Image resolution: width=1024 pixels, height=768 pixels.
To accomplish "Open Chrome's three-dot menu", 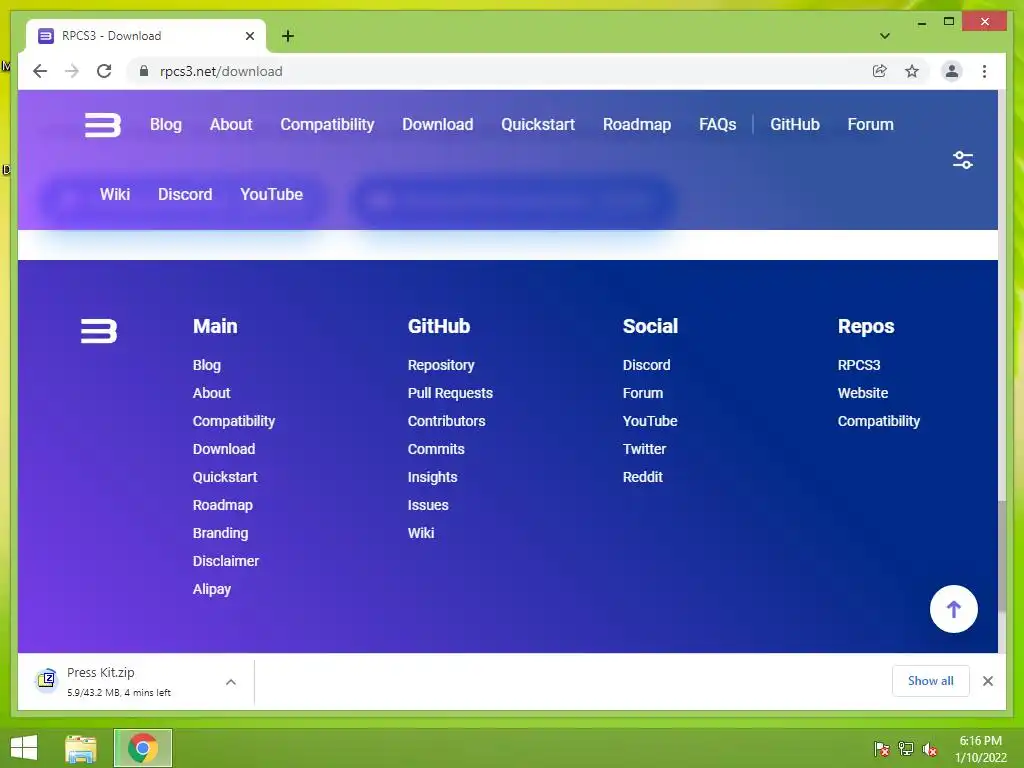I will (984, 71).
